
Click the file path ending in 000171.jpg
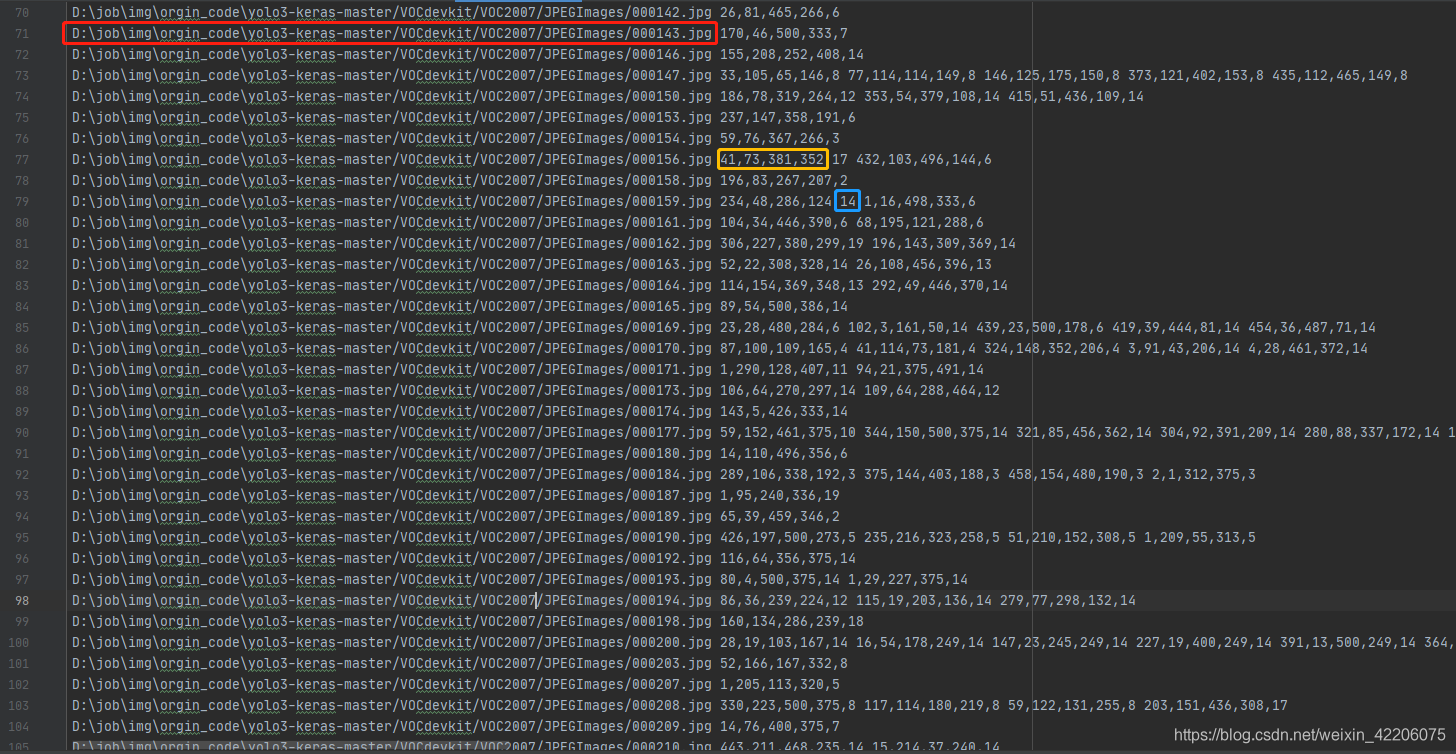click(392, 370)
